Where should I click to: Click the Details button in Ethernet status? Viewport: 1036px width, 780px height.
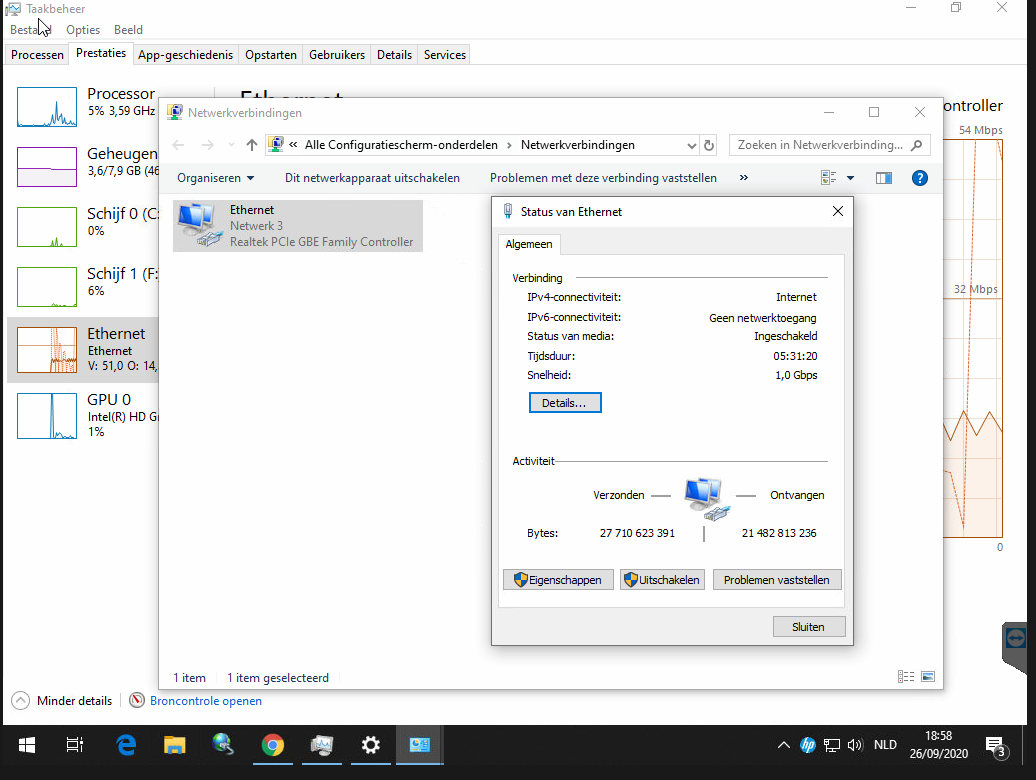(564, 402)
